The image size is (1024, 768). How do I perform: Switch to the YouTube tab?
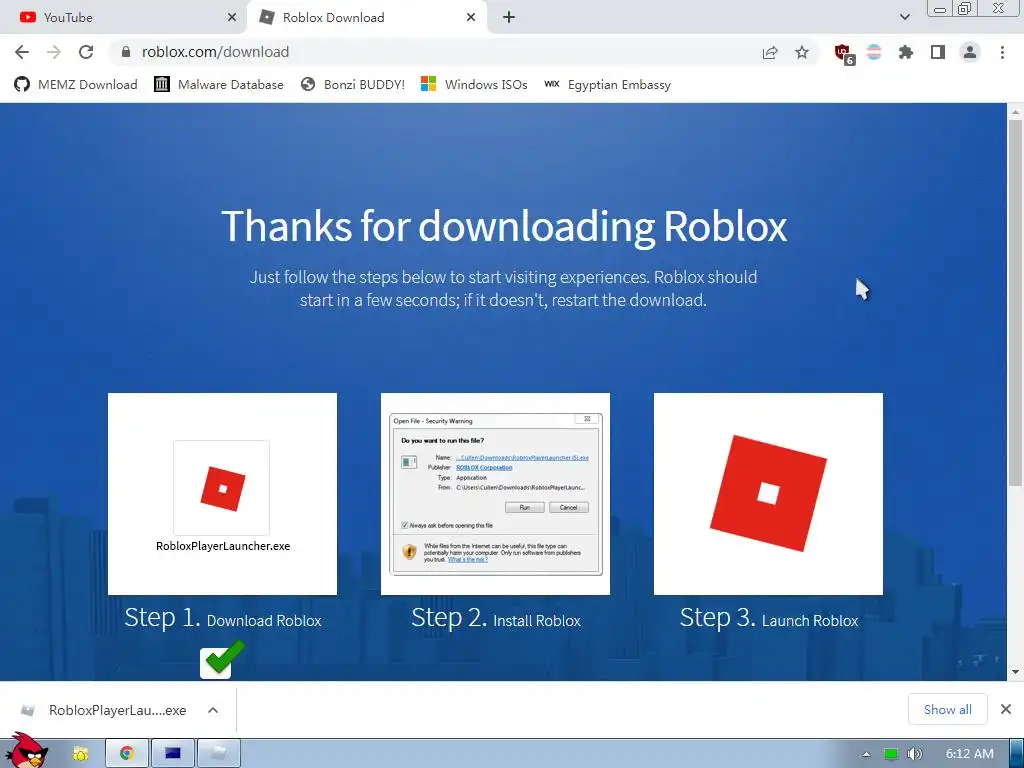(122, 18)
